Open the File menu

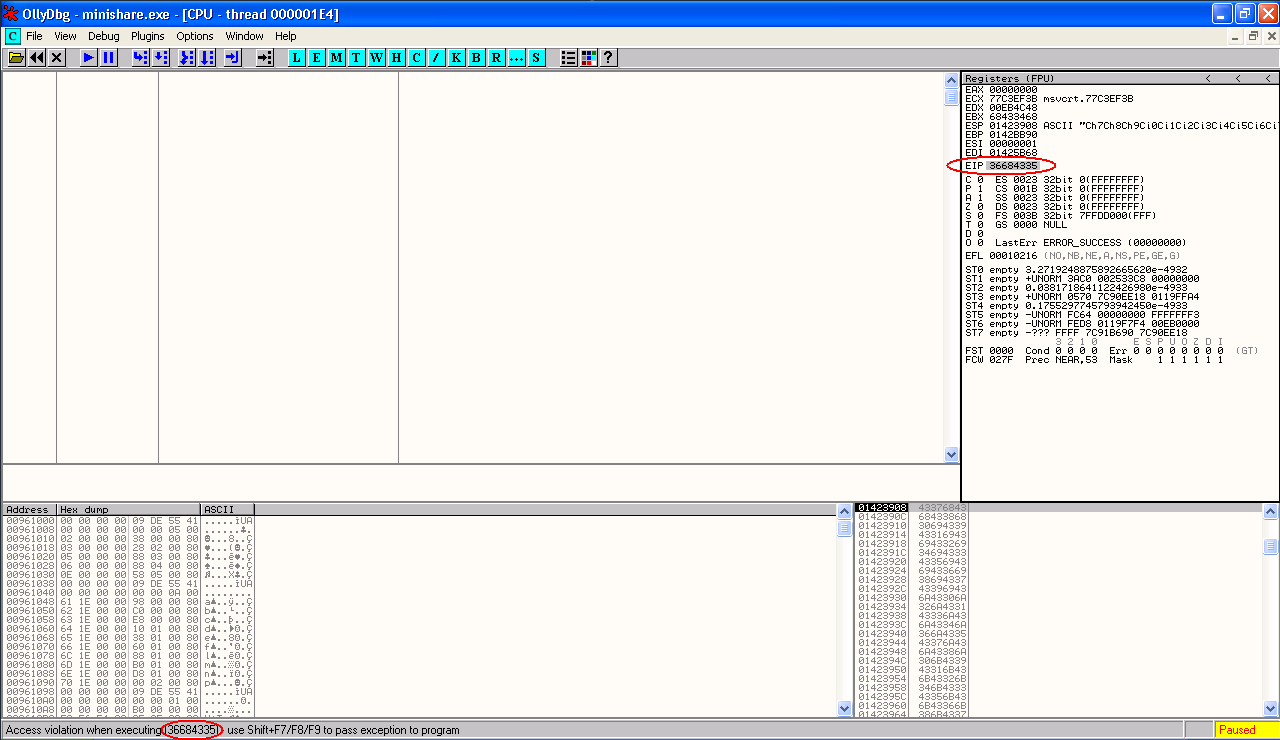(35, 36)
